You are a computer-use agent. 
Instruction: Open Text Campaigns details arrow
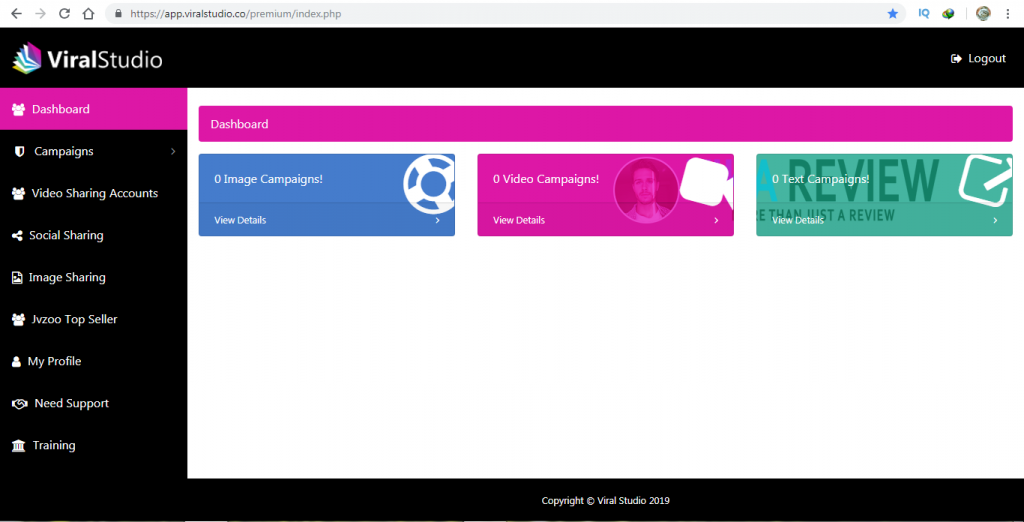point(995,220)
